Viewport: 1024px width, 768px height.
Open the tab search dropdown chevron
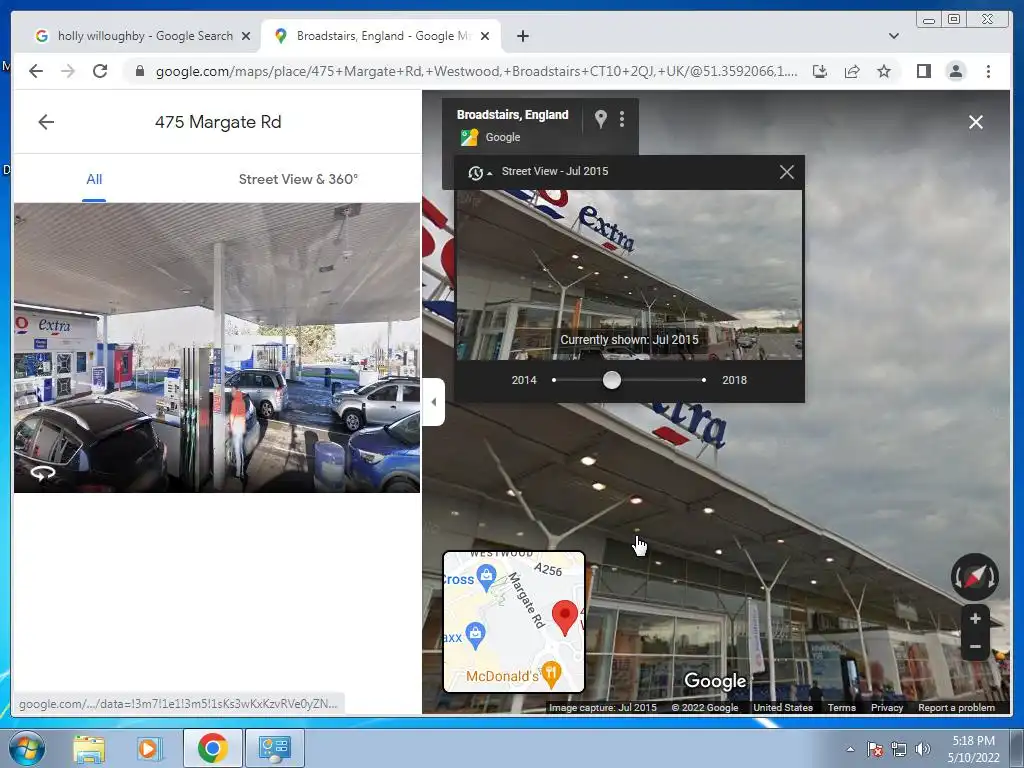[893, 36]
